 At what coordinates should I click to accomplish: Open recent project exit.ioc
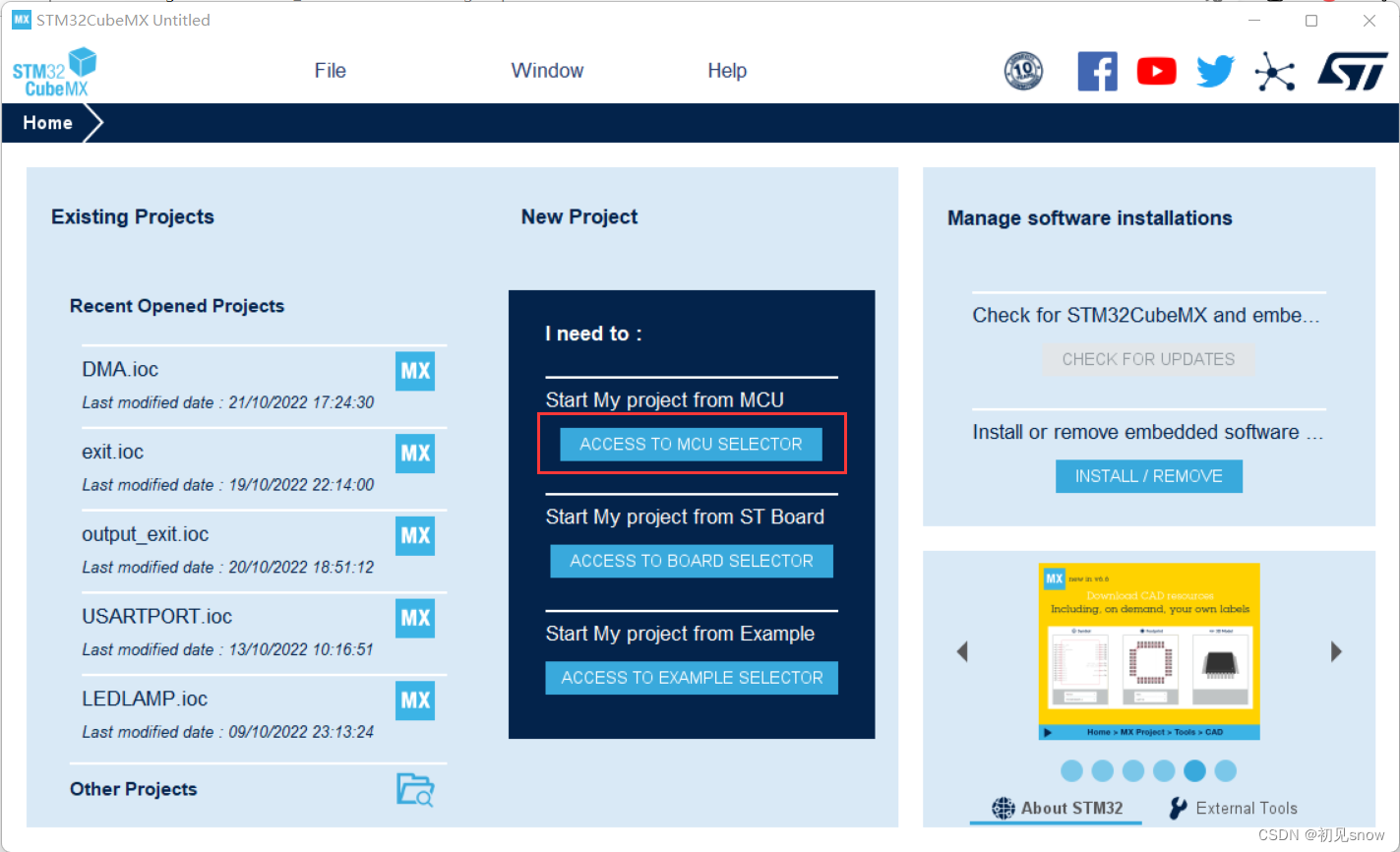click(113, 453)
